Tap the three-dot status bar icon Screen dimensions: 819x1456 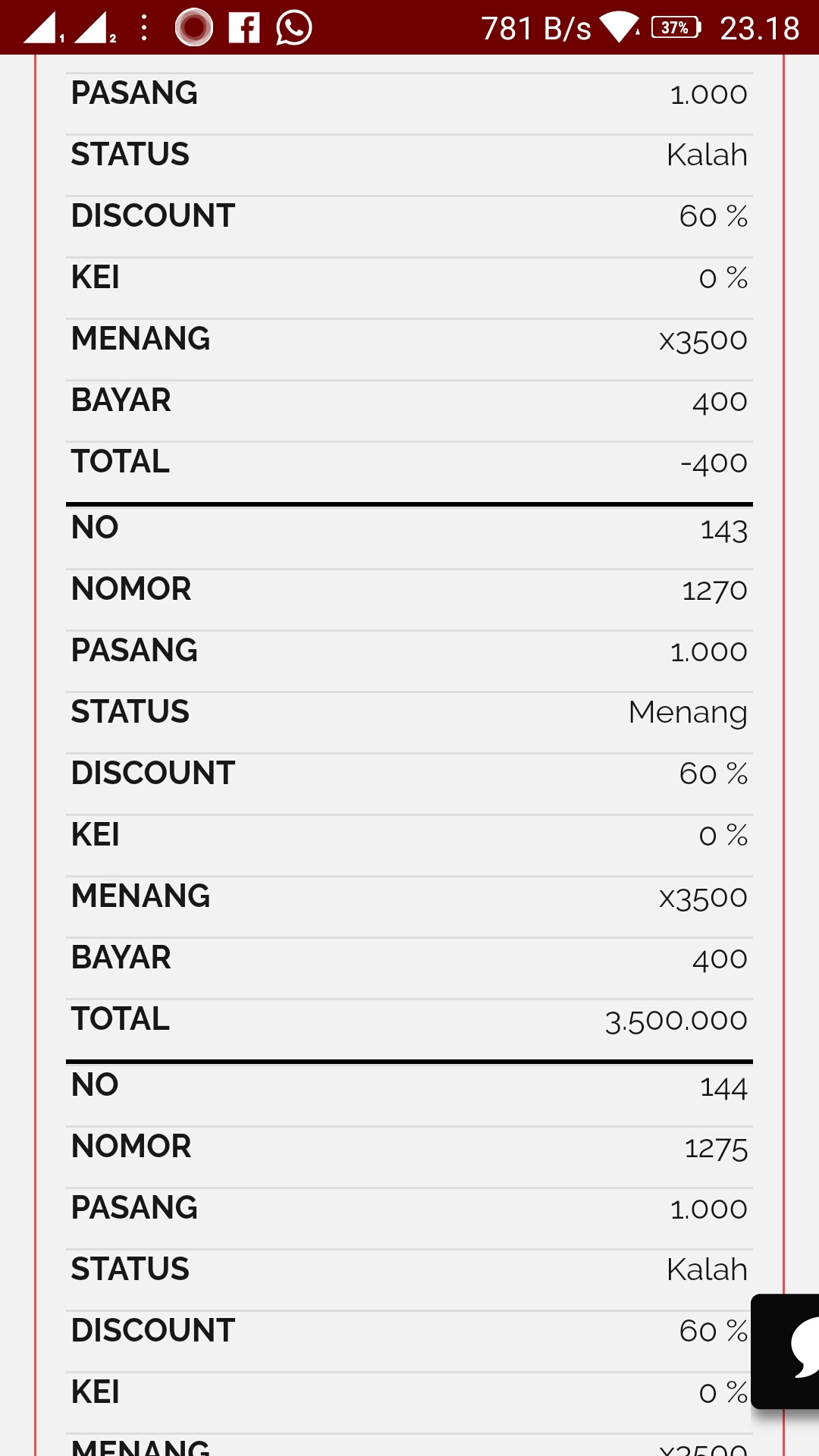coord(144,28)
